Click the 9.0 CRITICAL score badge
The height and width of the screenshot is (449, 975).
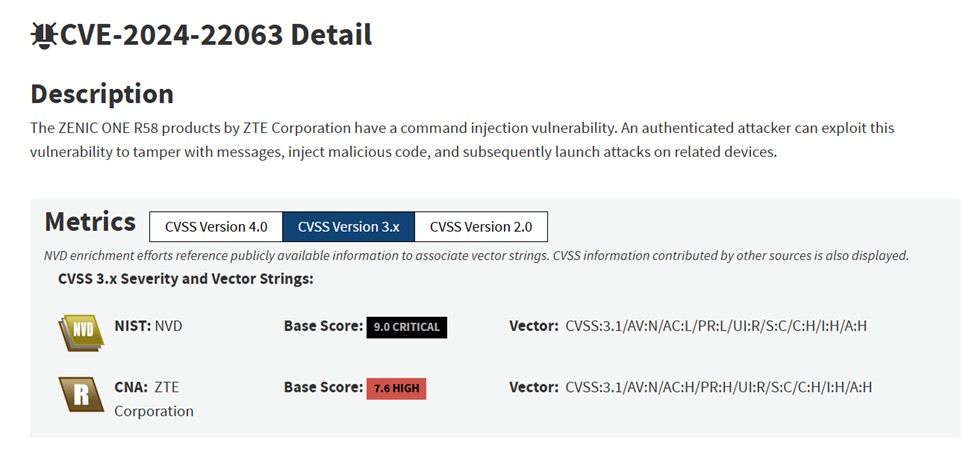[406, 327]
